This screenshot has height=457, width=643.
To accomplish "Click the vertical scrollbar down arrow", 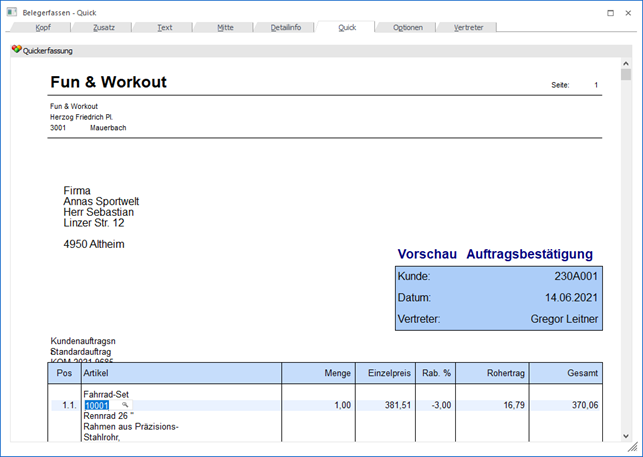I will 626,436.
